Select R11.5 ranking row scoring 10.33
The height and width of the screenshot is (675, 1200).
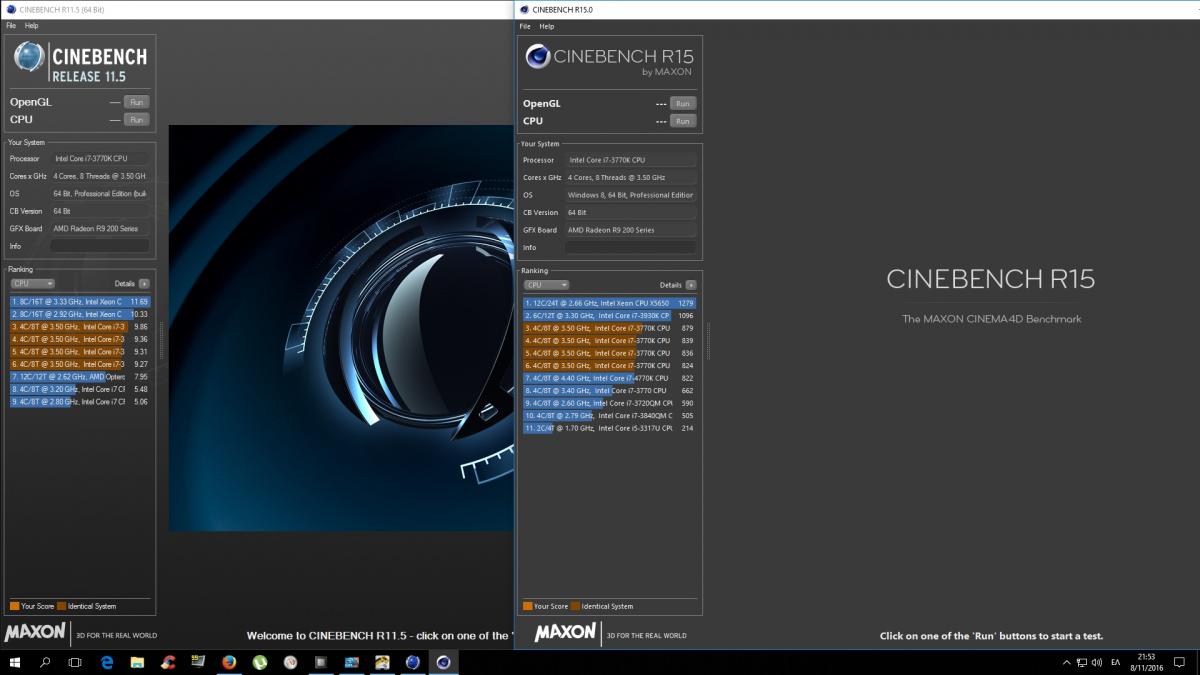pos(80,314)
